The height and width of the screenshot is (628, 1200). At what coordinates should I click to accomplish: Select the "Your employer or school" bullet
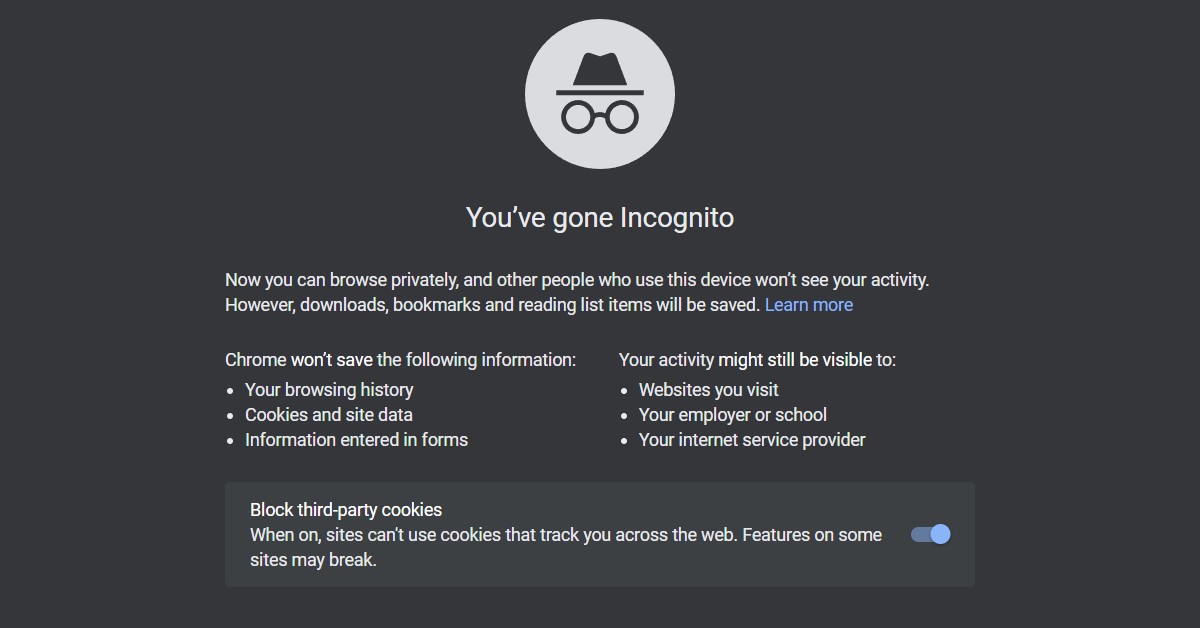tap(733, 415)
